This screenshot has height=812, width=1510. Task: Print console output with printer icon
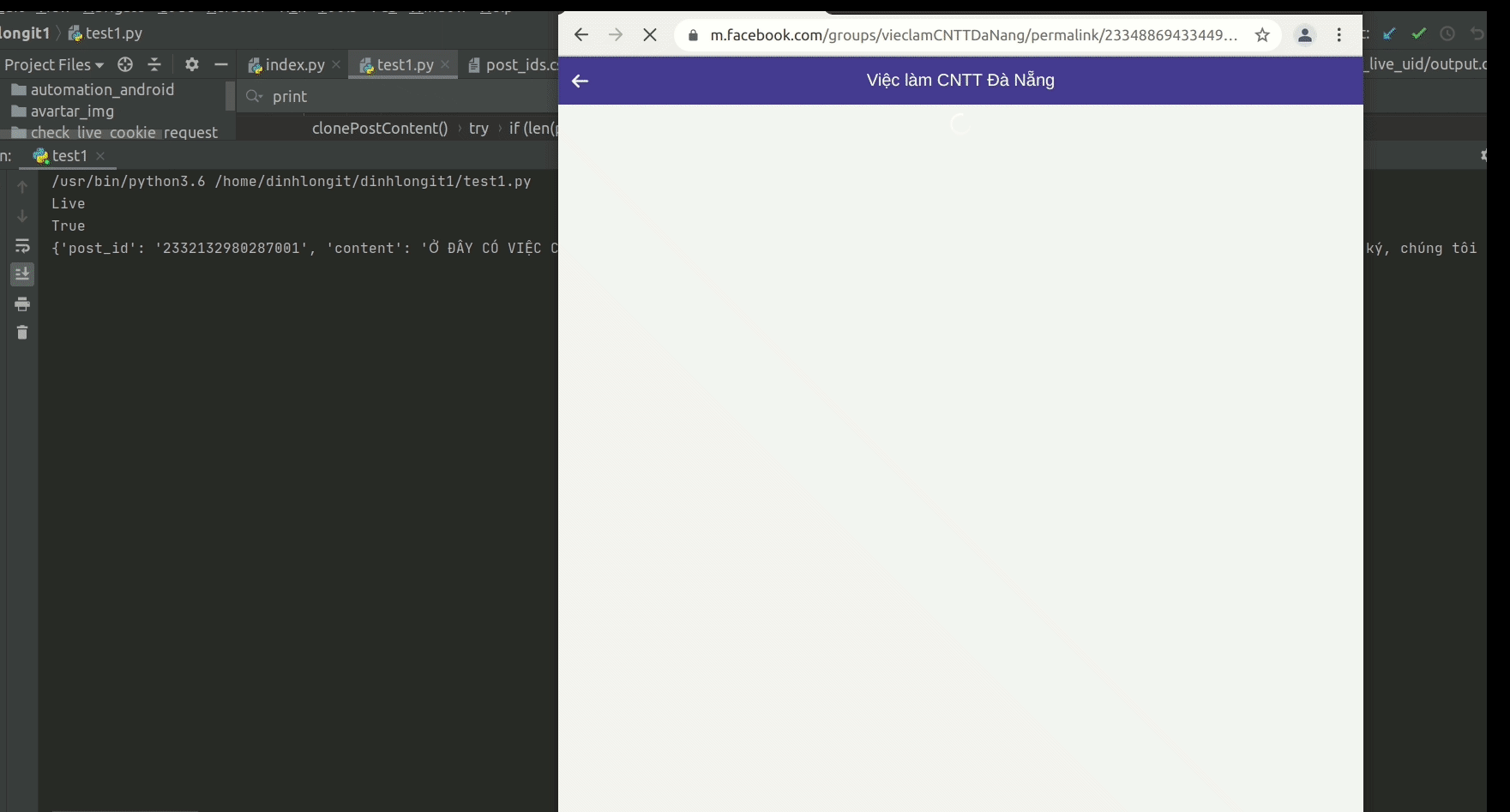[x=21, y=304]
